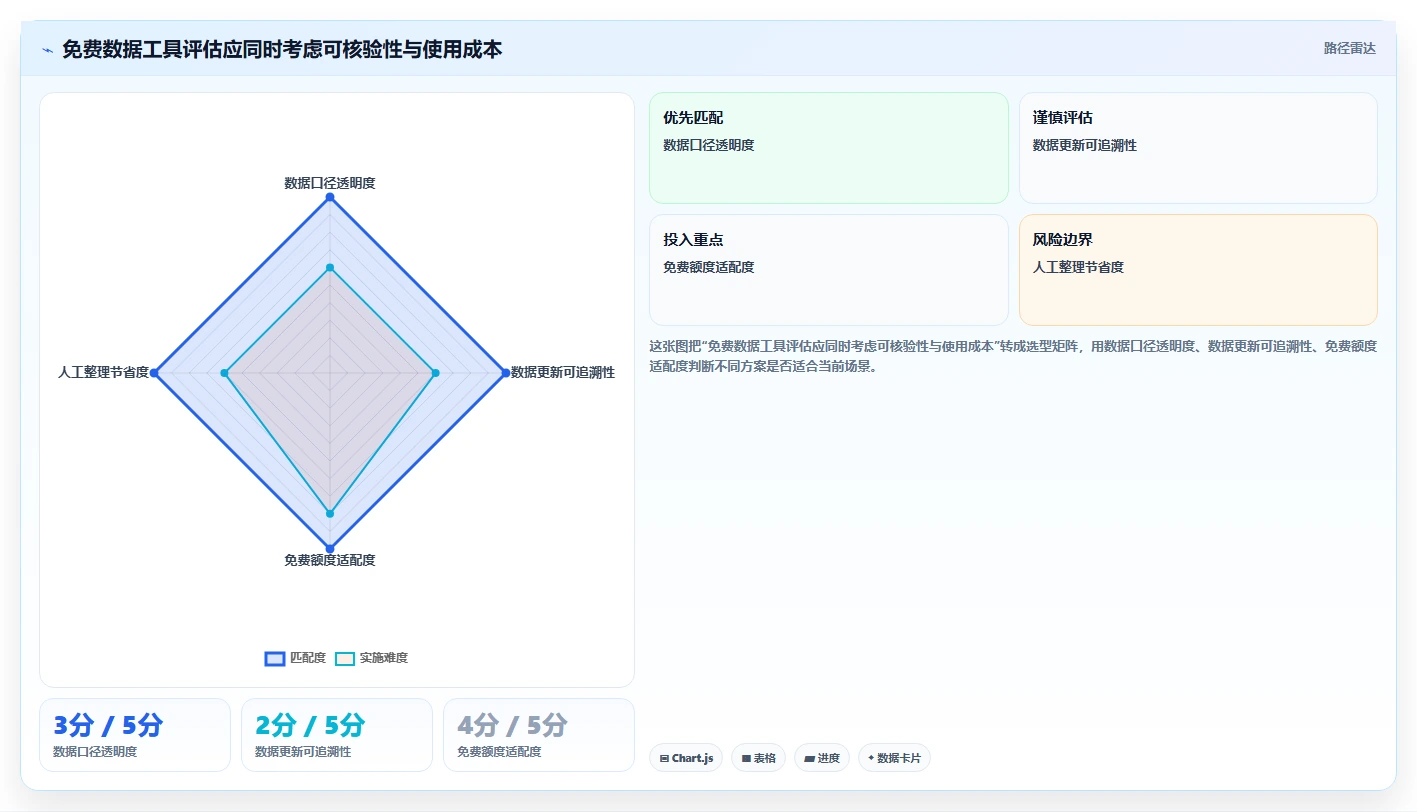Image resolution: width=1417 pixels, height=812 pixels.
Task: Toggle the 实施难度 legend swatch
Action: click(345, 658)
